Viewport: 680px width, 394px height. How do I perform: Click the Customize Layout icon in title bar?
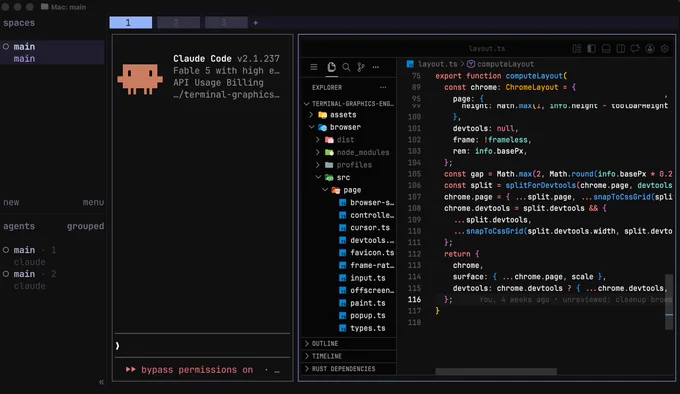pyautogui.click(x=577, y=49)
